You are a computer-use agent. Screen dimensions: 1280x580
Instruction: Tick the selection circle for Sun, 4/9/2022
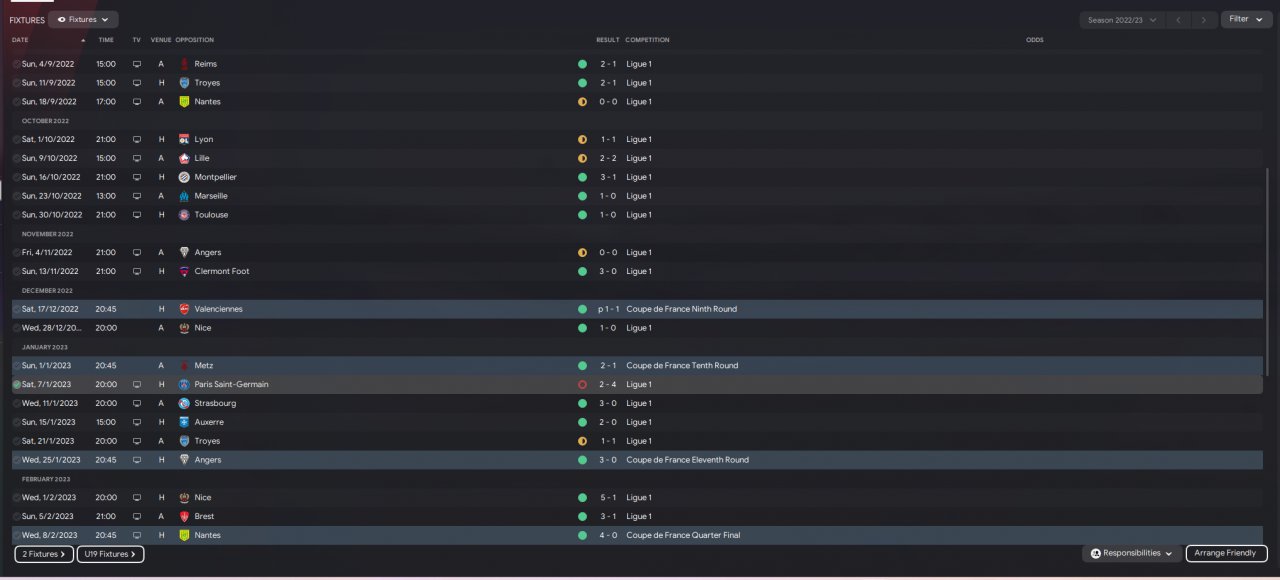pos(17,64)
